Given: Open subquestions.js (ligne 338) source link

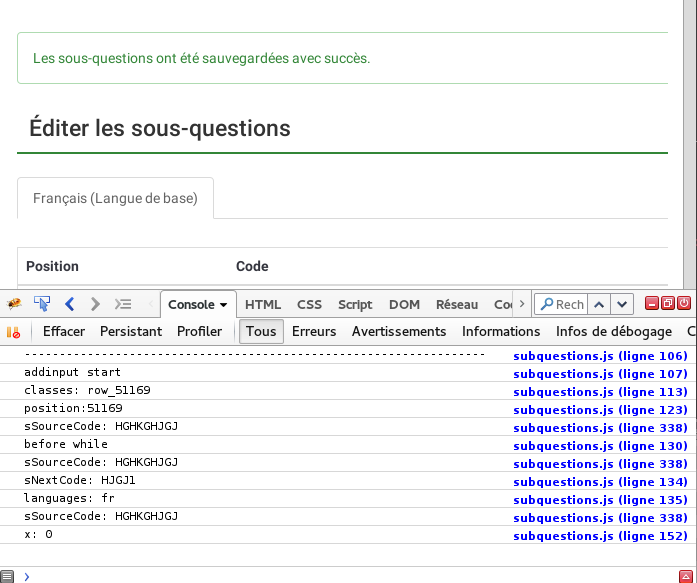Looking at the screenshot, I should [x=600, y=426].
